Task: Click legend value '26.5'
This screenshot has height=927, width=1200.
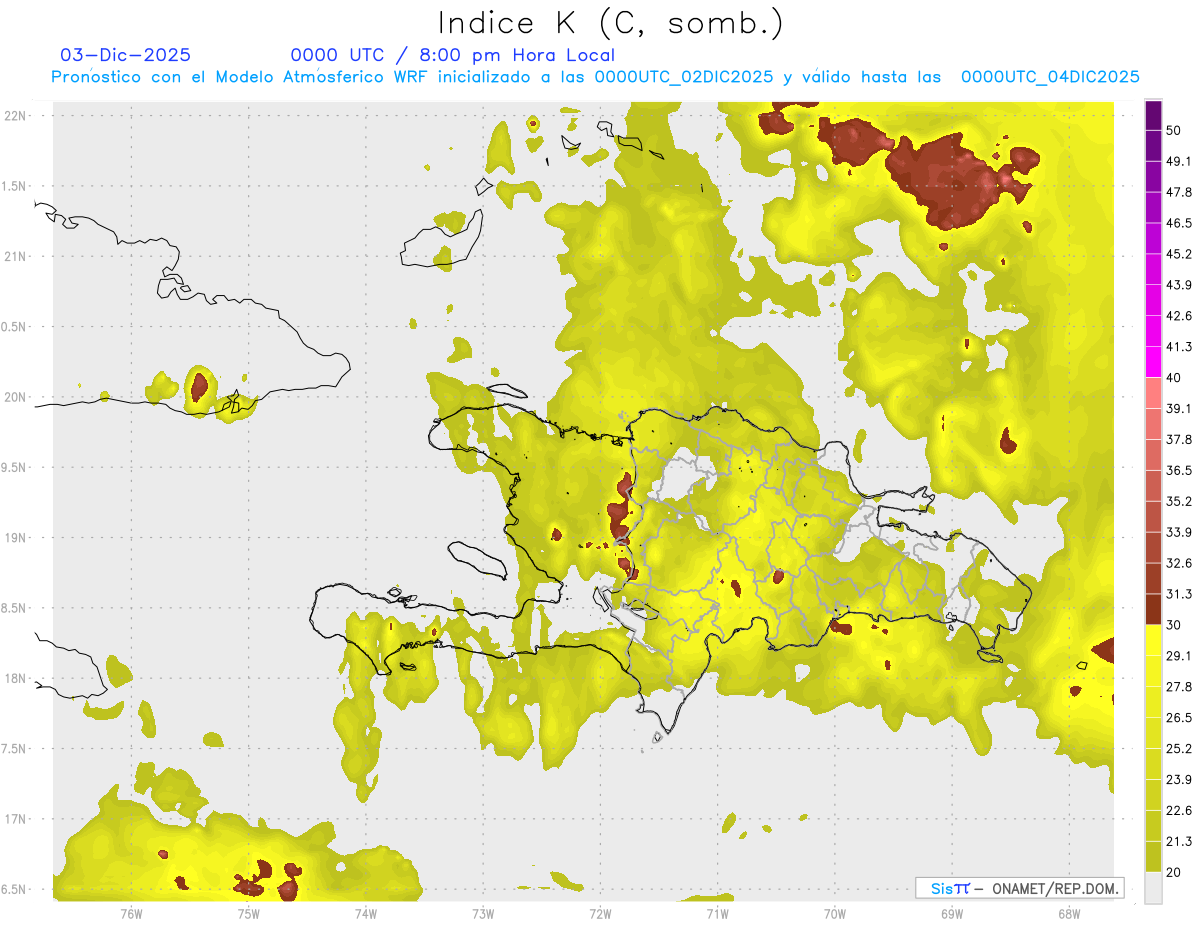Action: (1178, 717)
